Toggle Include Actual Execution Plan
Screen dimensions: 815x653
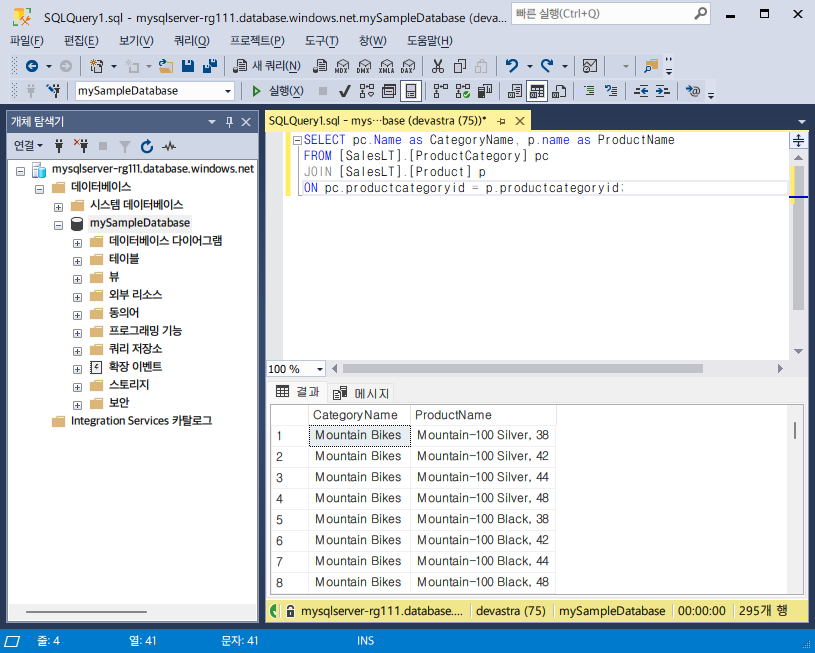pyautogui.click(x=441, y=92)
